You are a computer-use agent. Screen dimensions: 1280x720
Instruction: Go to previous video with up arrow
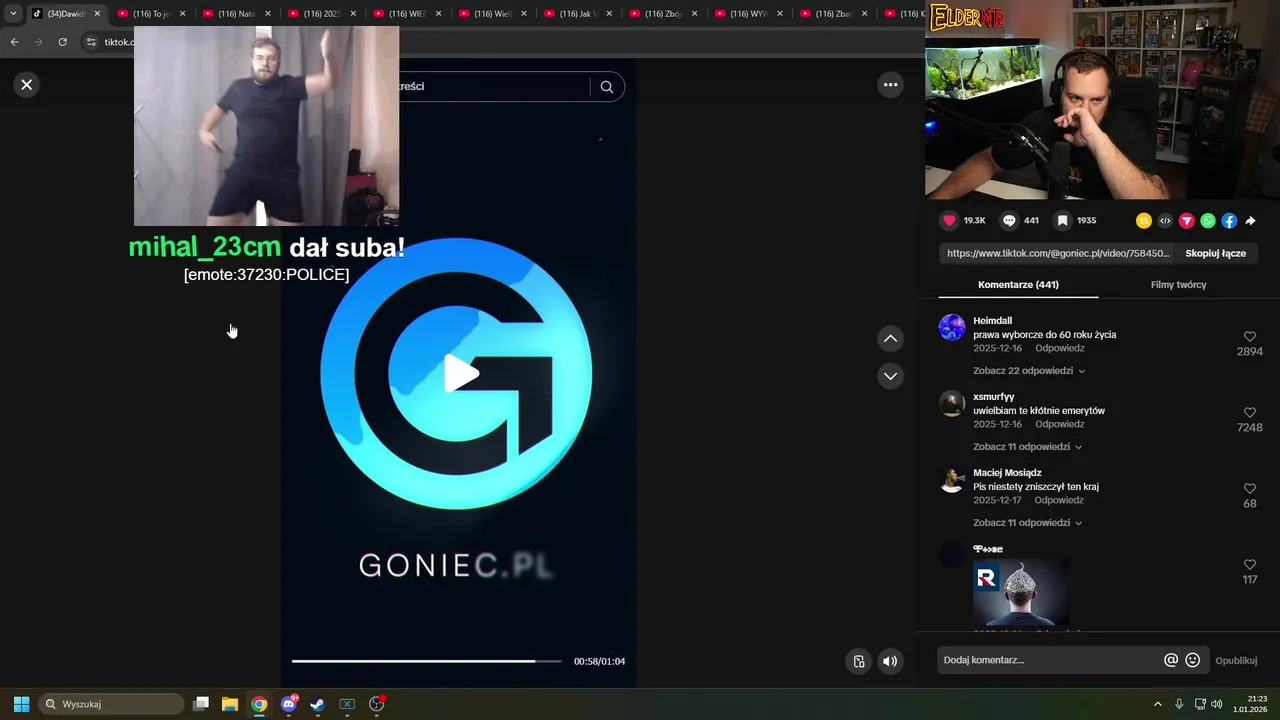click(x=890, y=339)
